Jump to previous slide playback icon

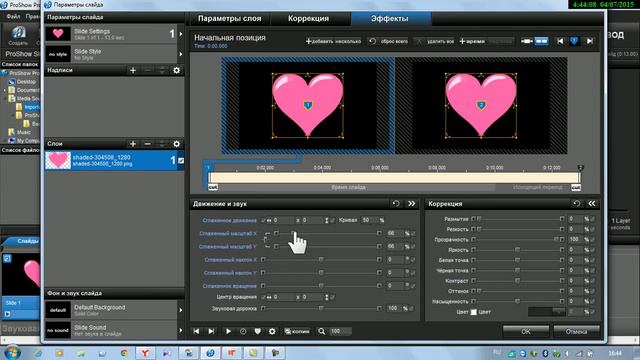pos(196,331)
